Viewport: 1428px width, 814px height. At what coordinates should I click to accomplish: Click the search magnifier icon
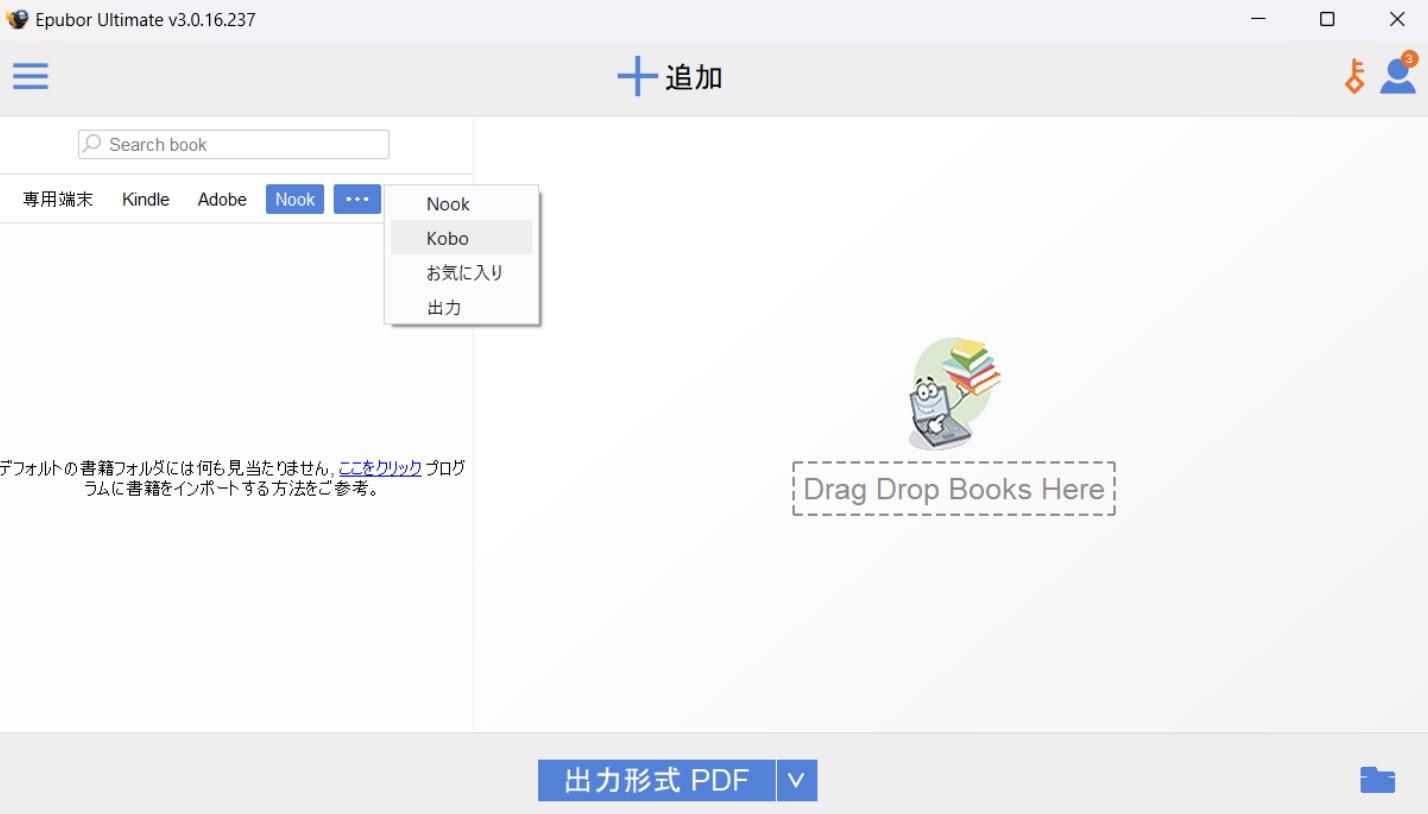point(92,144)
